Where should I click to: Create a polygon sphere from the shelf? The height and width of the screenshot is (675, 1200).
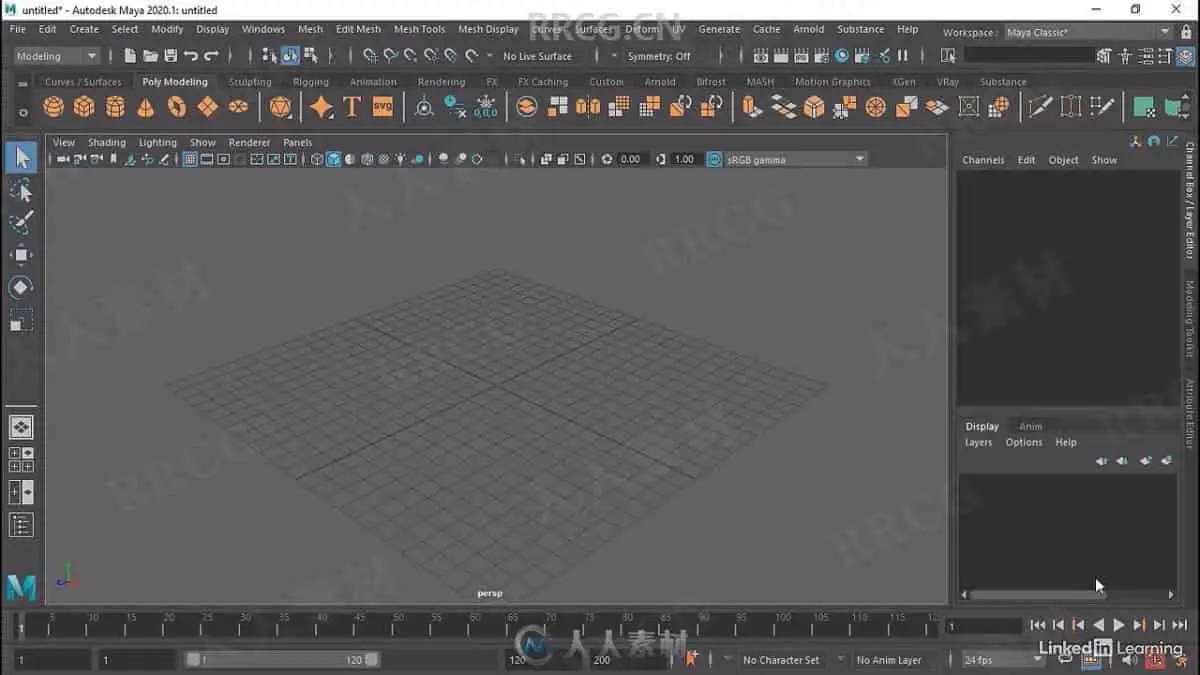pos(54,106)
